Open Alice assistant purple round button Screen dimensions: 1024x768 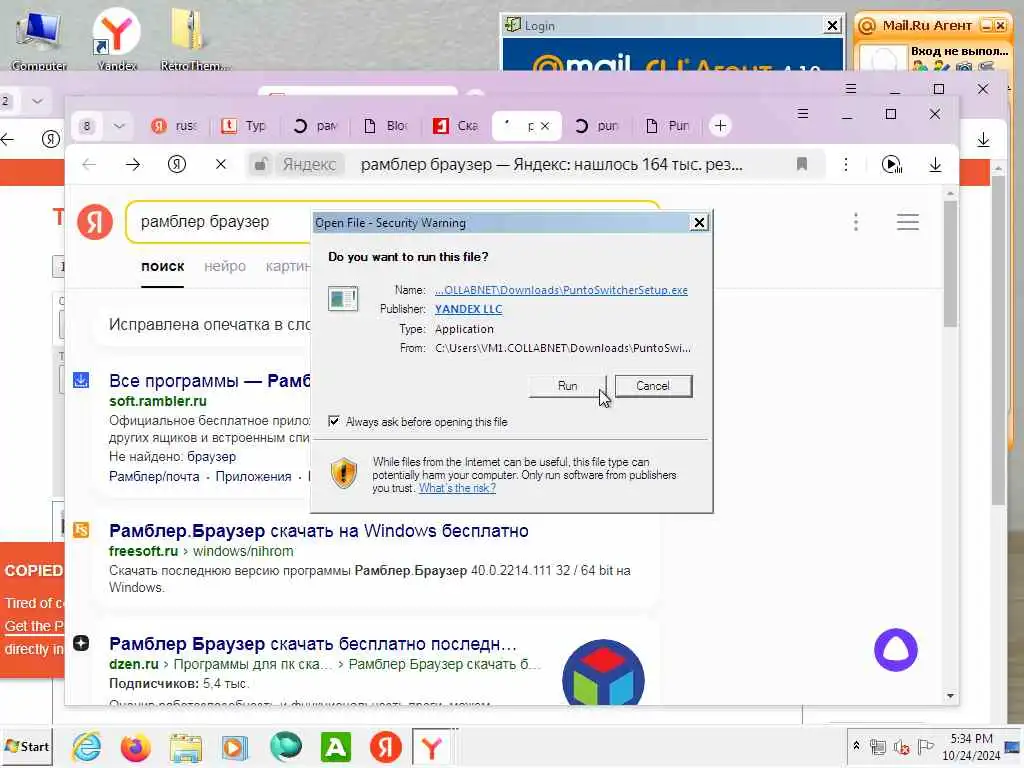tap(895, 650)
